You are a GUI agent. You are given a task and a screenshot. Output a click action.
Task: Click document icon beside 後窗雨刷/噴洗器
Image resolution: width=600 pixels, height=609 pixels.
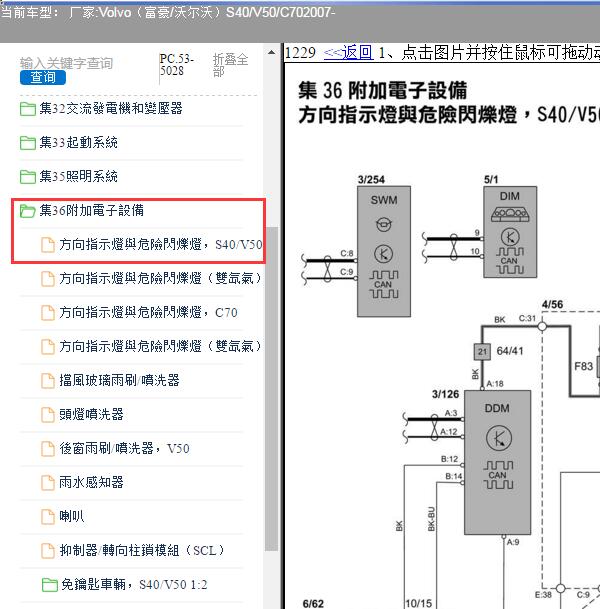[48, 449]
